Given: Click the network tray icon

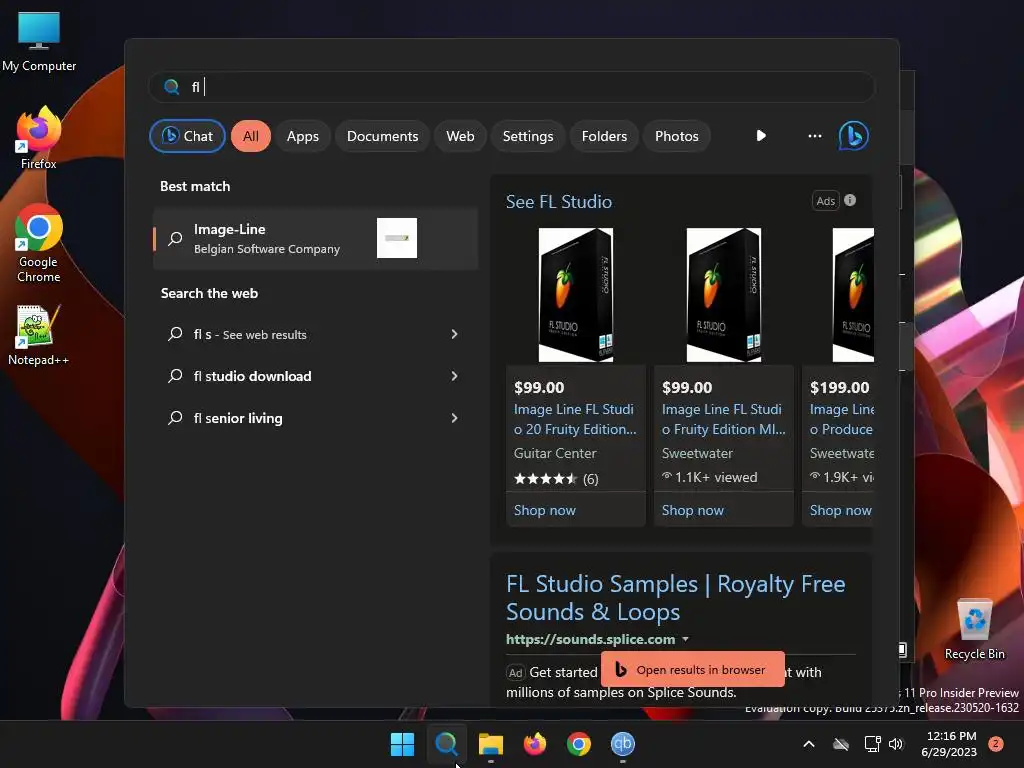Looking at the screenshot, I should [872, 744].
